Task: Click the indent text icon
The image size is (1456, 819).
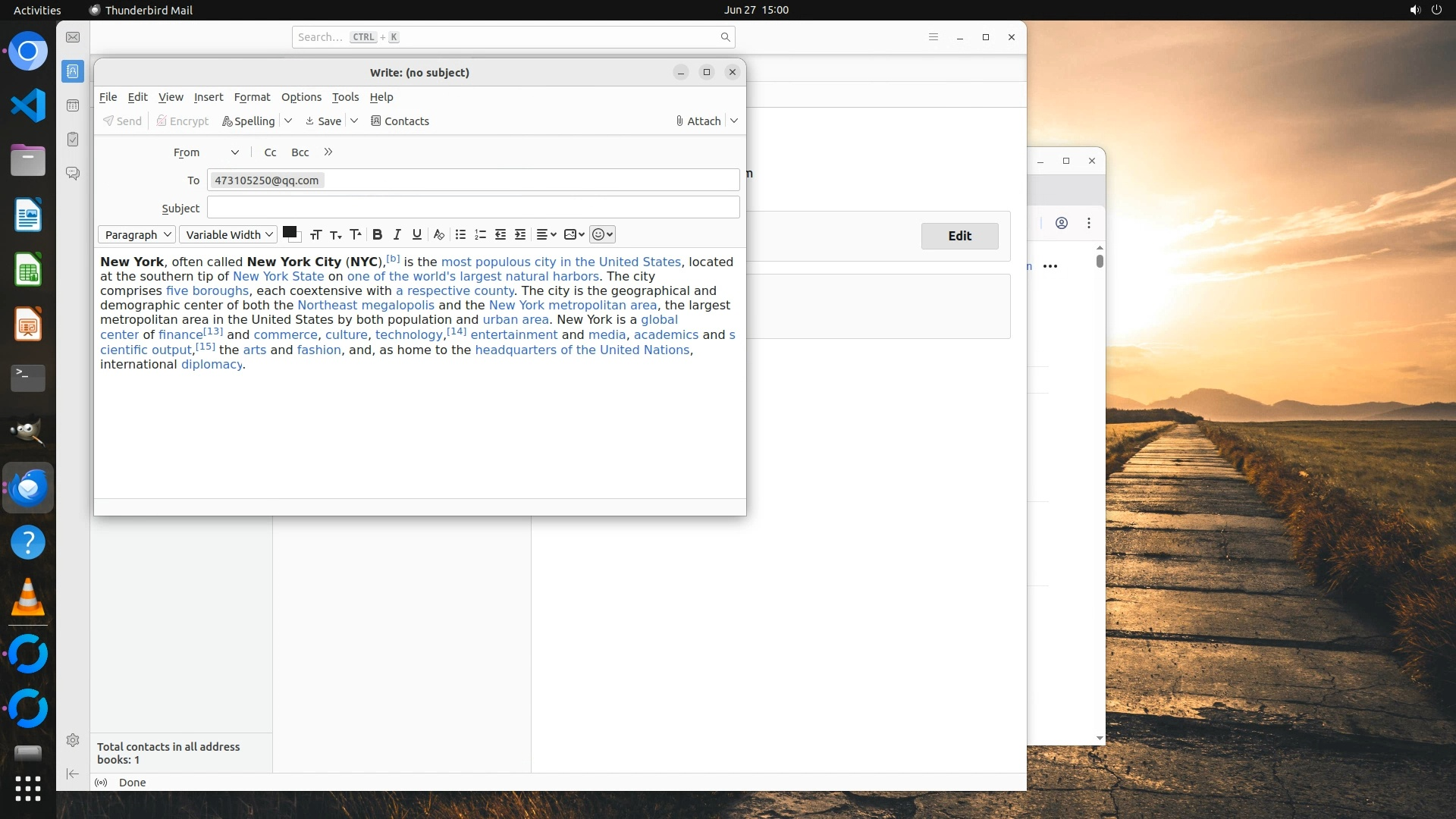Action: tap(520, 234)
